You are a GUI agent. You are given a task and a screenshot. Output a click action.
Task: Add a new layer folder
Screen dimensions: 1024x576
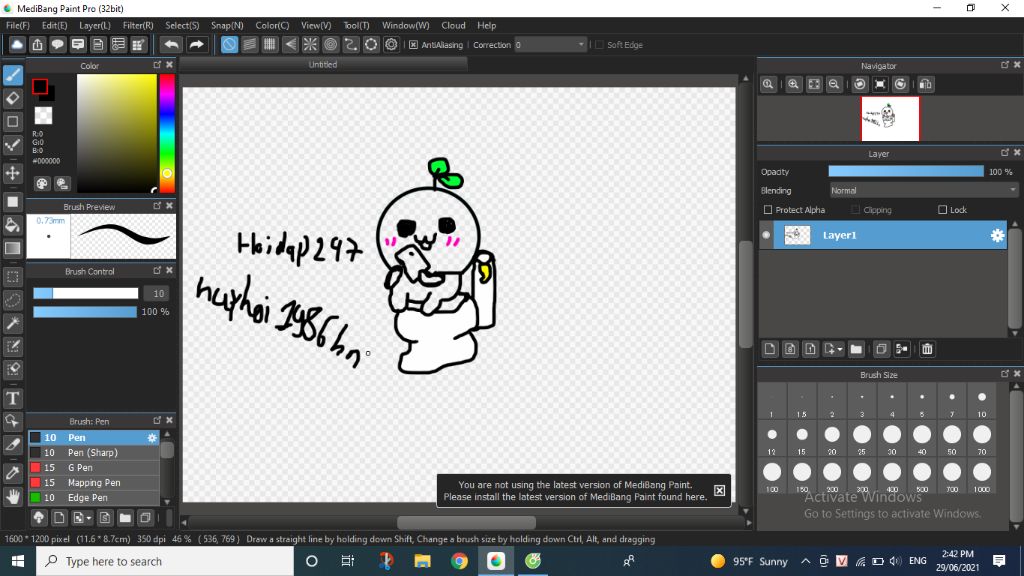[x=856, y=349]
